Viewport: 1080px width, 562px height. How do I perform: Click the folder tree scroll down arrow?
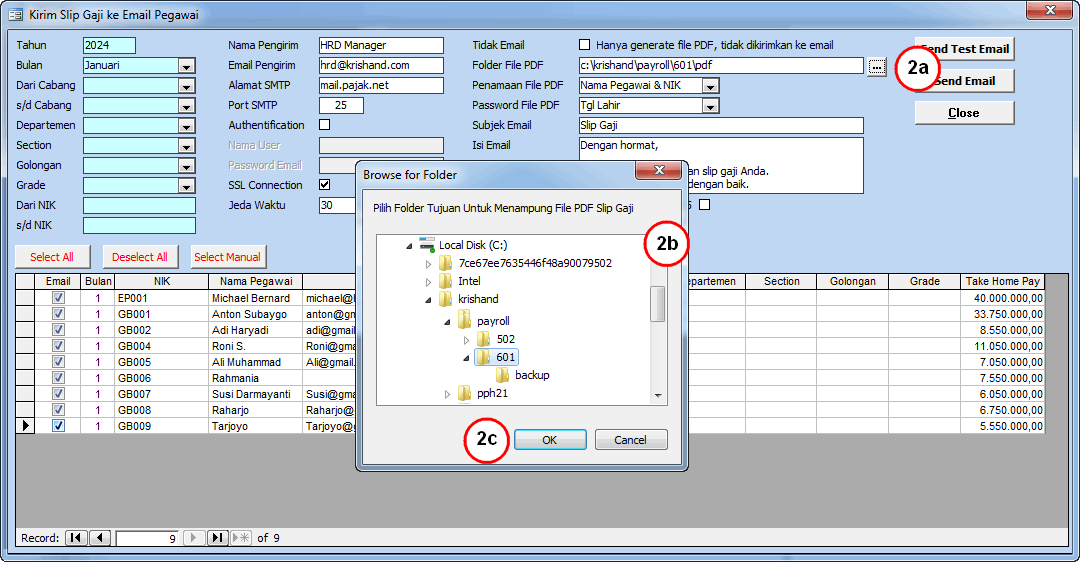658,395
